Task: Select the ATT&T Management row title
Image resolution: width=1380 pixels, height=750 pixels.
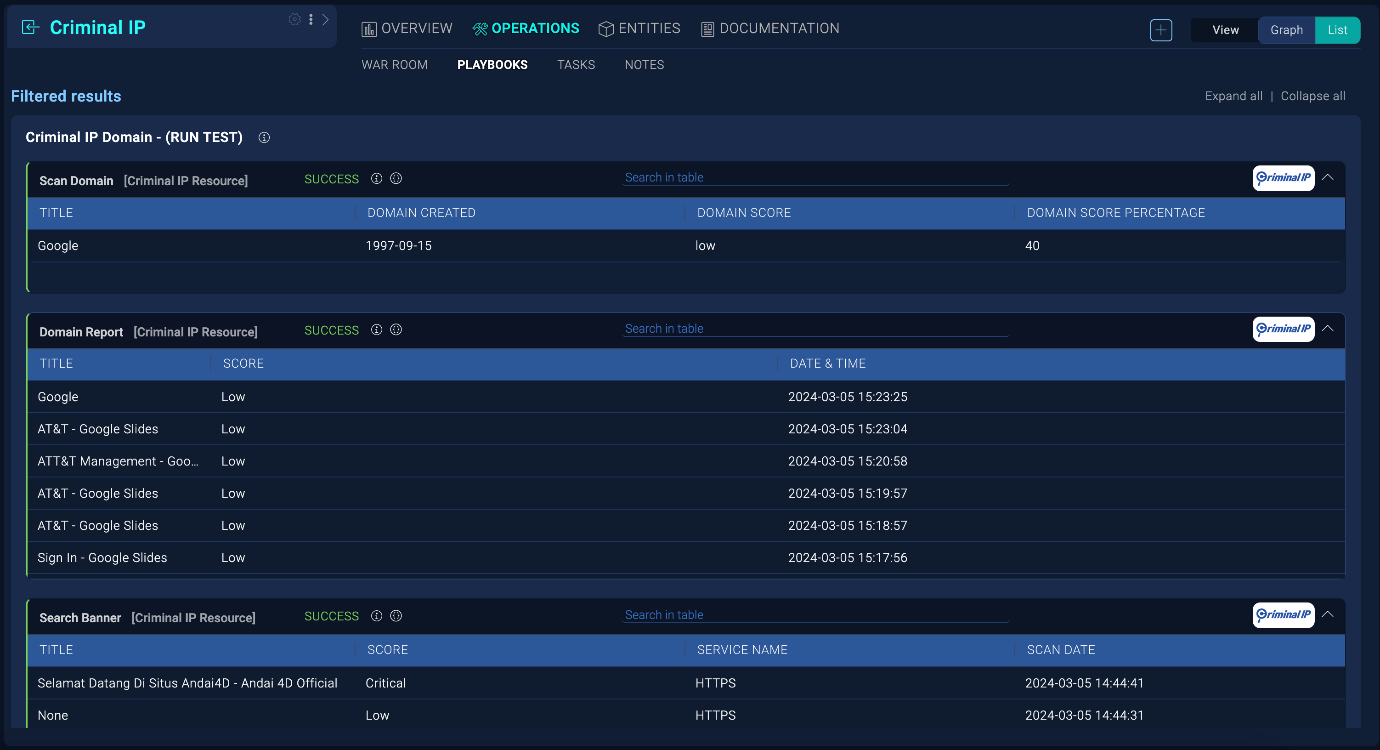Action: (x=118, y=461)
